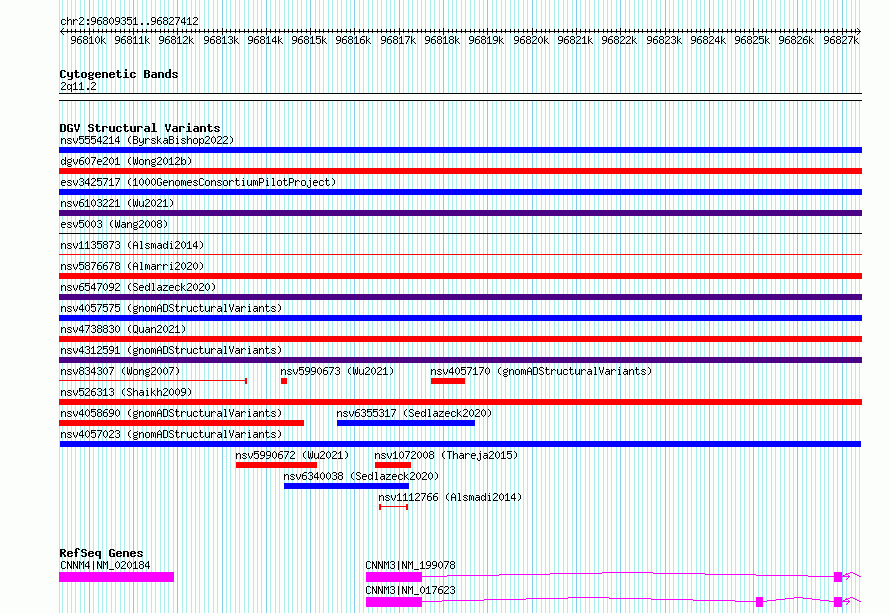Open the nsv1072008 (Thareja2015) label
Image resolution: width=890 pixels, height=613 pixels.
pos(446,455)
